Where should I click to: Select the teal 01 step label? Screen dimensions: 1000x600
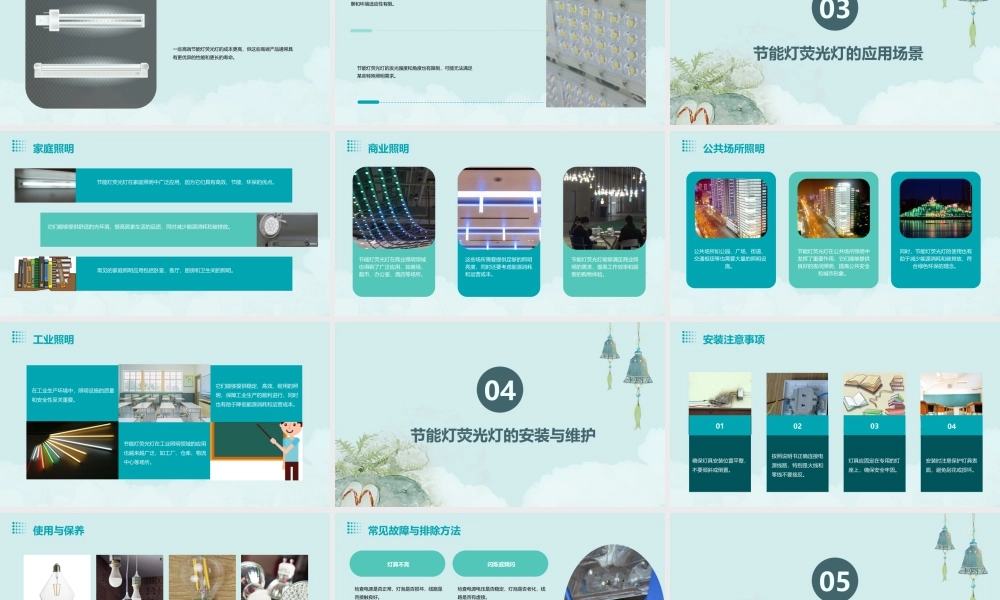[x=719, y=426]
